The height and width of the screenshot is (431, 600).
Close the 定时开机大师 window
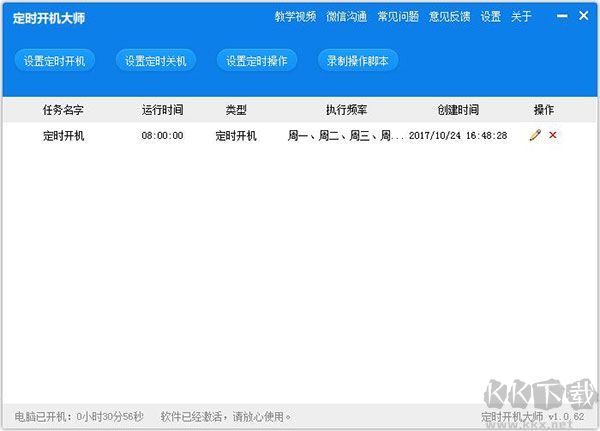(584, 16)
